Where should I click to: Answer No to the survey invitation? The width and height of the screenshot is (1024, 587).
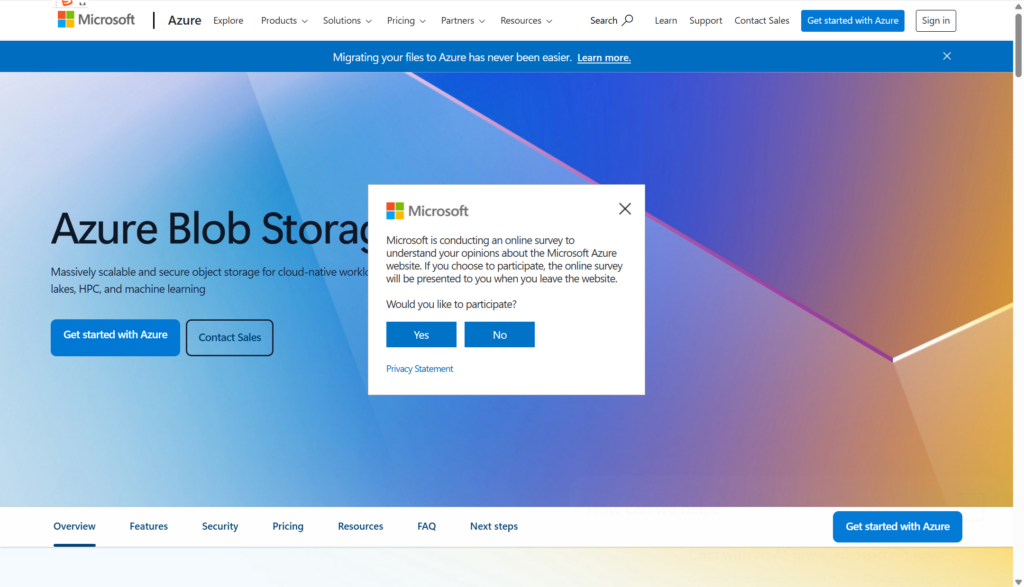point(500,334)
